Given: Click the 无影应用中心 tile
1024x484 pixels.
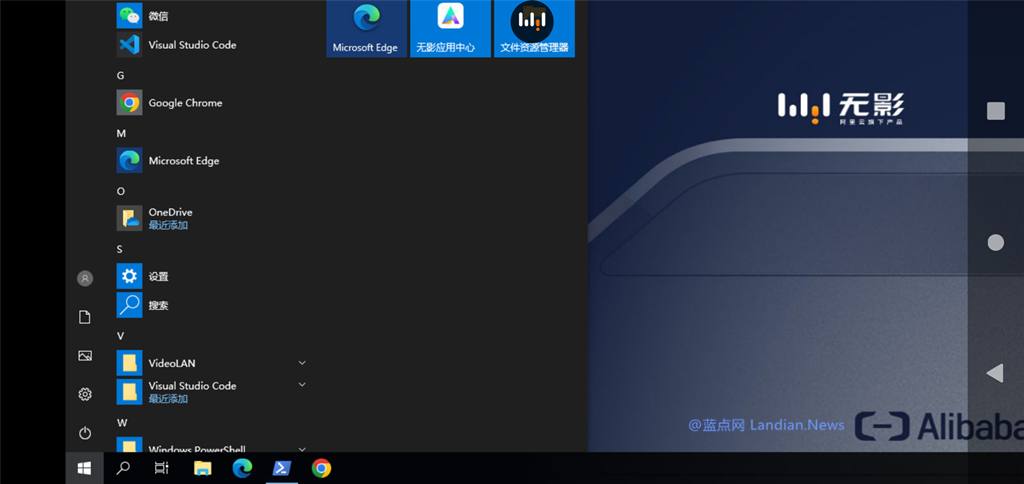Looking at the screenshot, I should coord(450,29).
